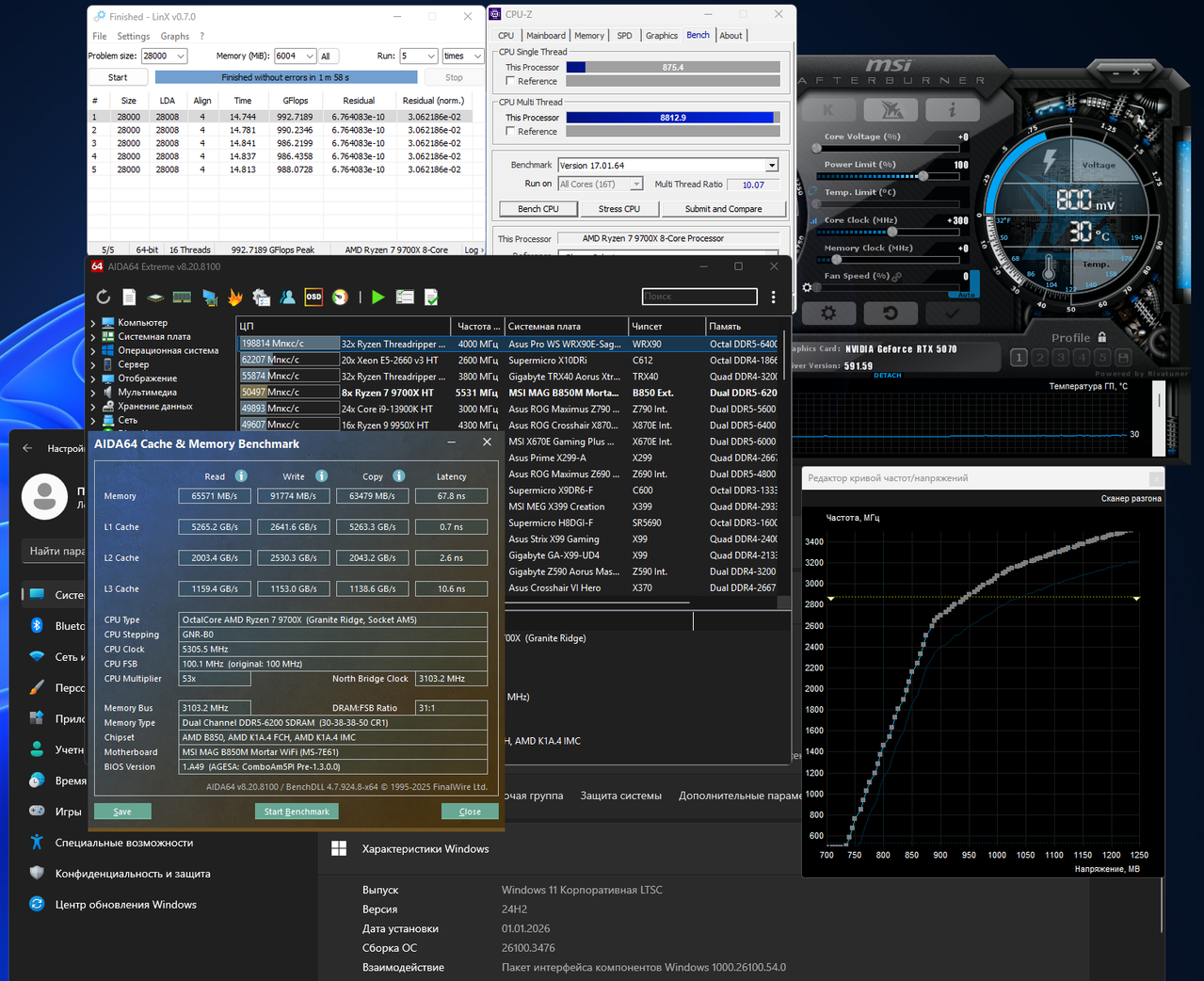Open the Problem size dropdown in LinX
Viewport: 1204px width, 981px height.
pyautogui.click(x=181, y=56)
